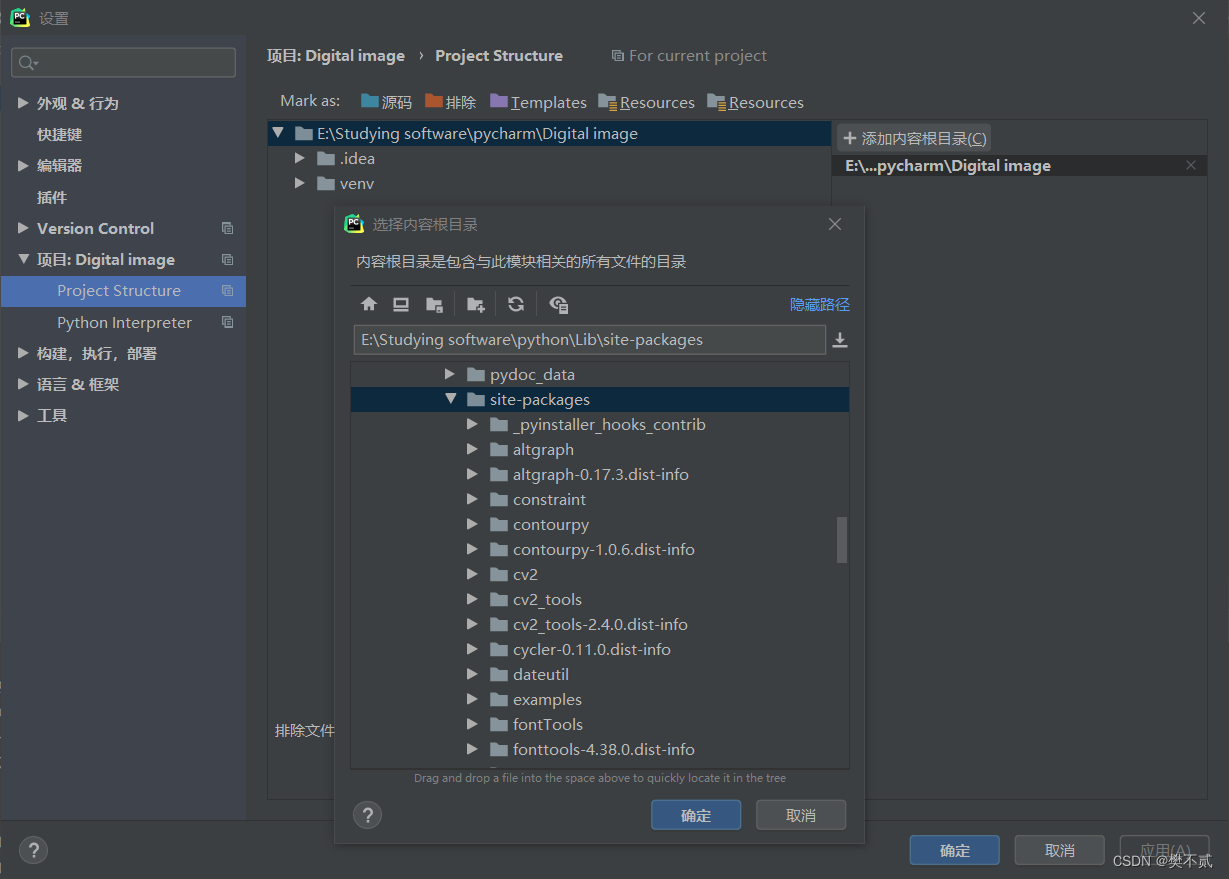Expand the pydoc_data folder
Screen dimensions: 1229x879
[x=450, y=374]
